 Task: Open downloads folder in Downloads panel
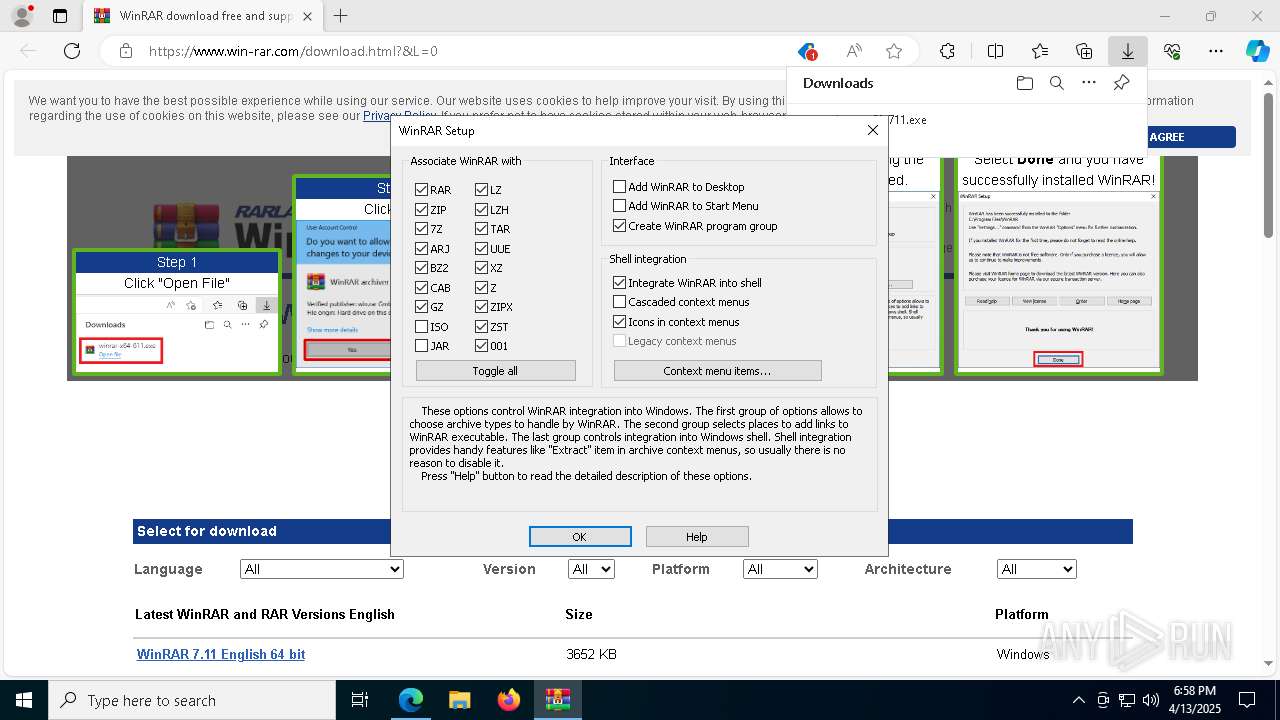click(x=1024, y=83)
